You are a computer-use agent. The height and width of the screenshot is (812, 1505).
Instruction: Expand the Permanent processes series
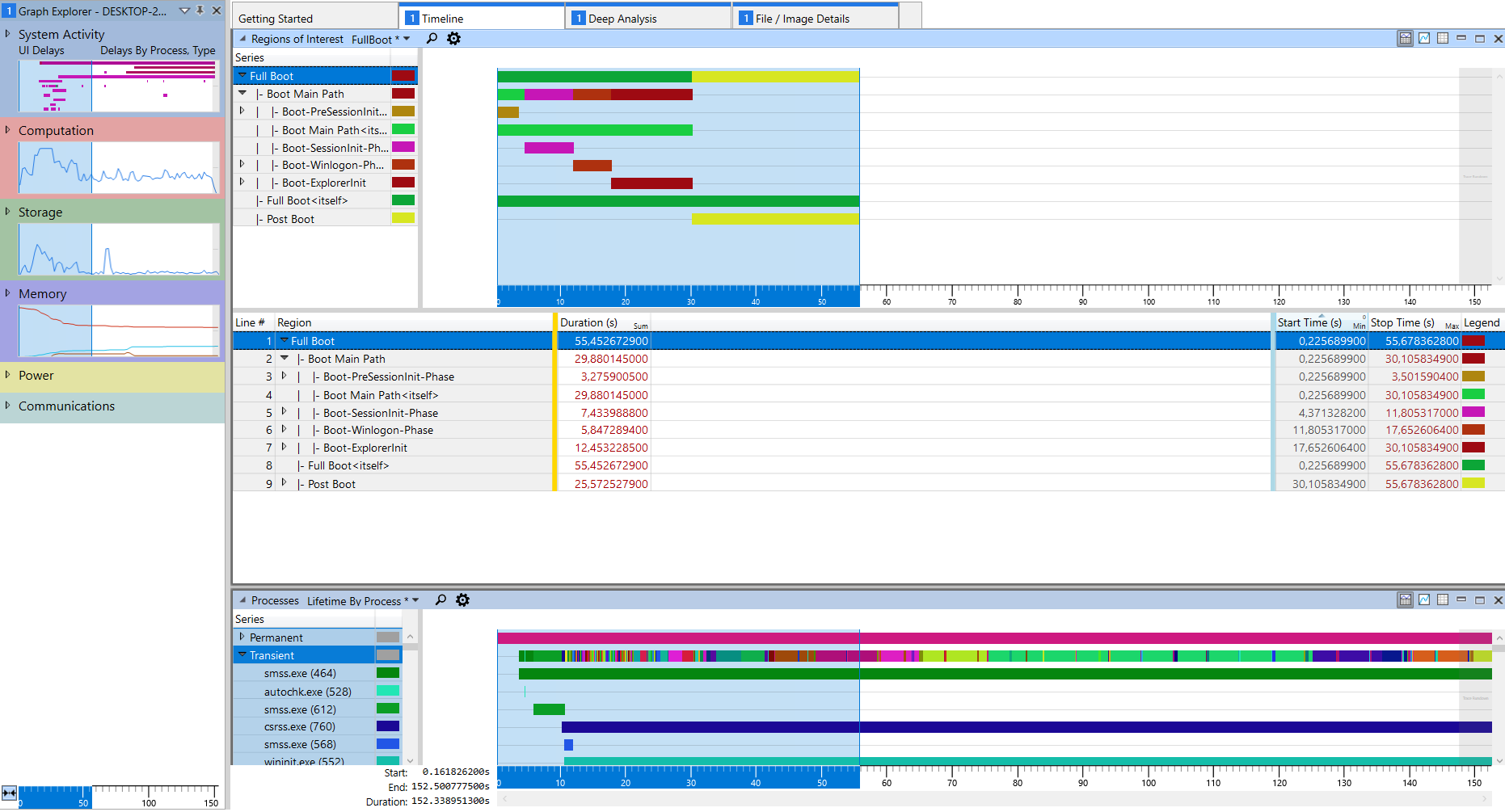click(x=242, y=637)
